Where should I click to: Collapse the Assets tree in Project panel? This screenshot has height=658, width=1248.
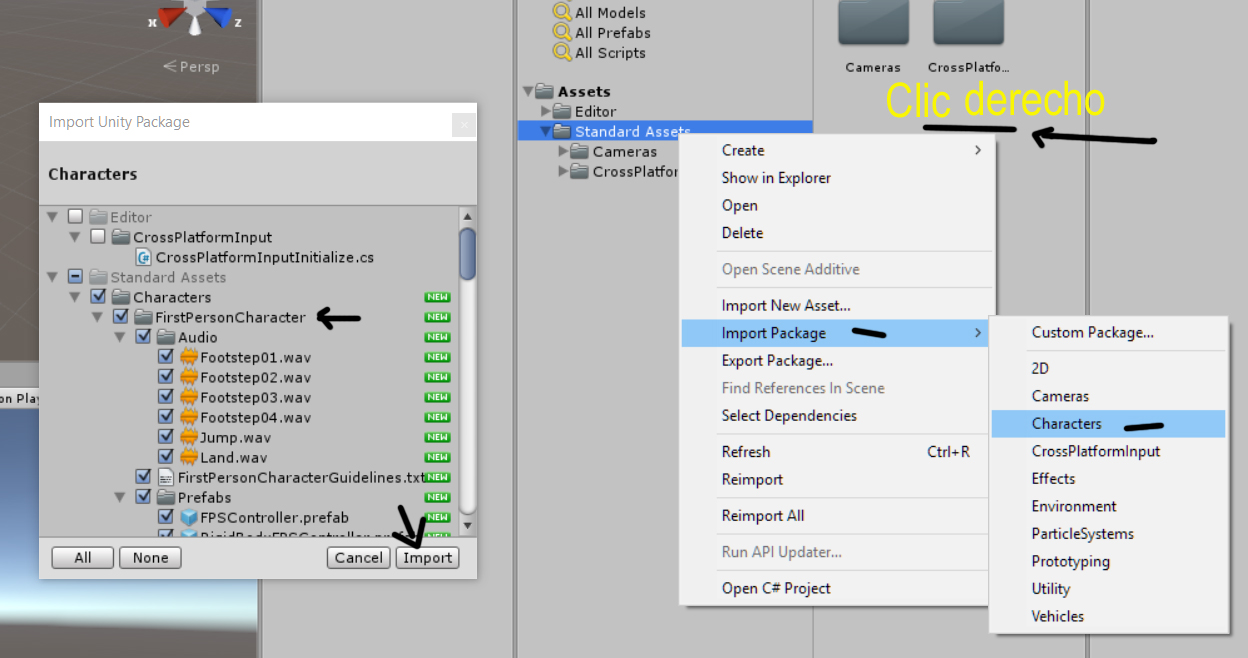527,91
